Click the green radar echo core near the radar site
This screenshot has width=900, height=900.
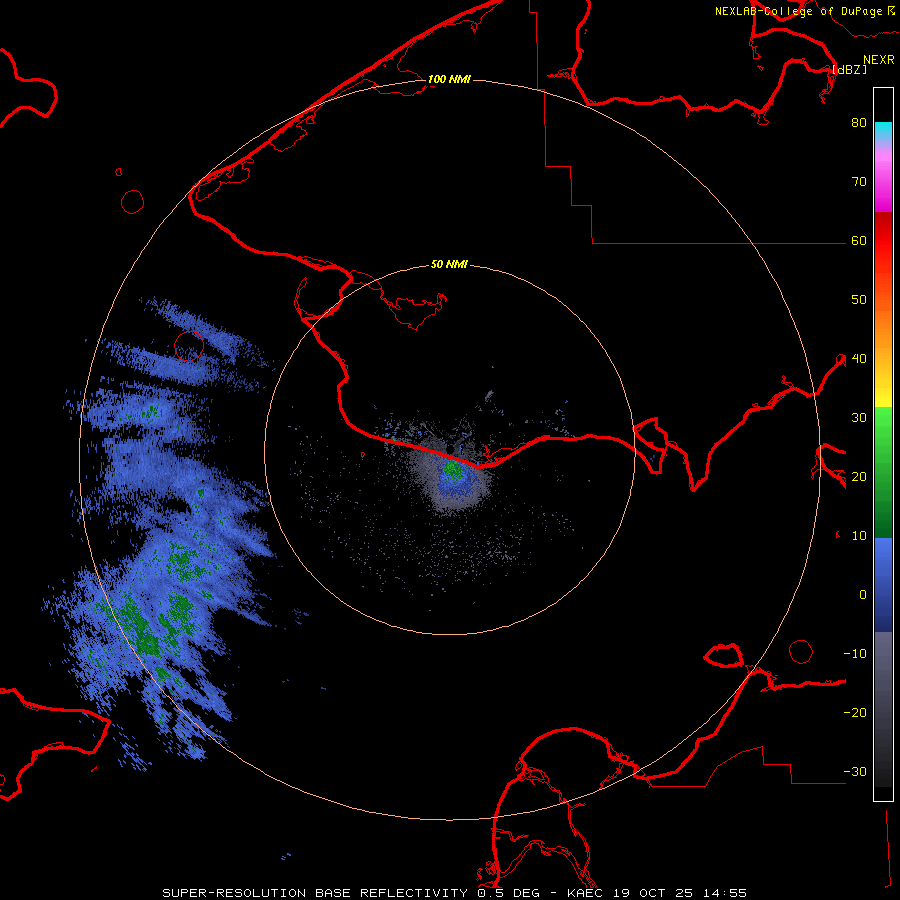click(452, 470)
